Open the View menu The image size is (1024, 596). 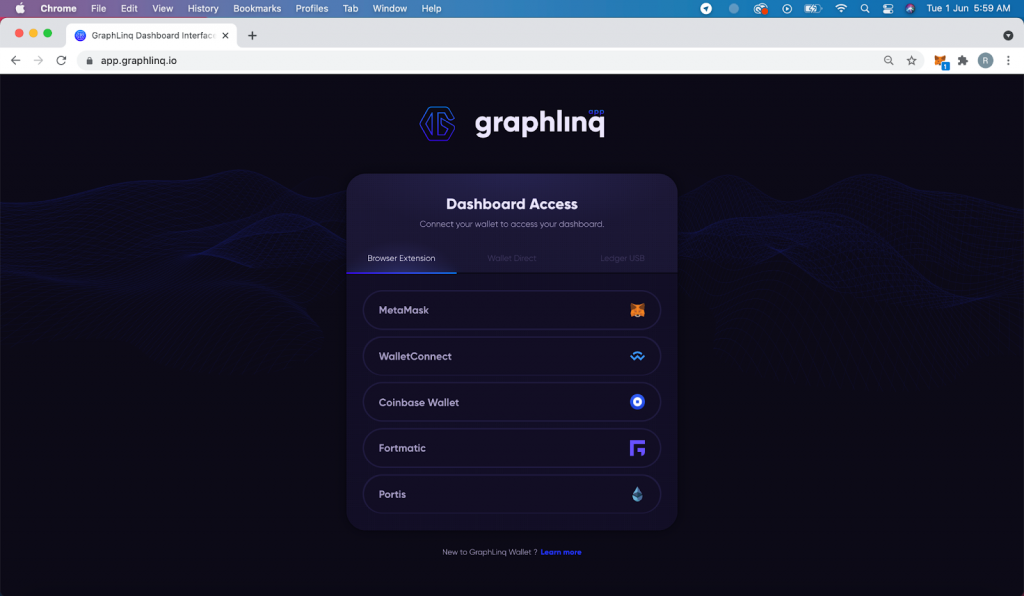(163, 8)
